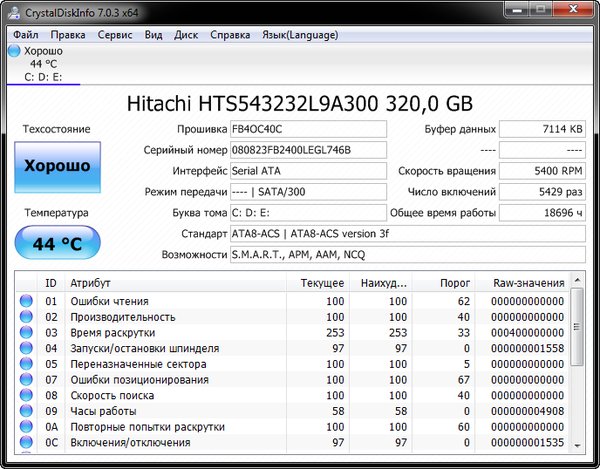Click the transfer mode field SATA/300
The width and height of the screenshot is (600, 469).
pyautogui.click(x=308, y=192)
